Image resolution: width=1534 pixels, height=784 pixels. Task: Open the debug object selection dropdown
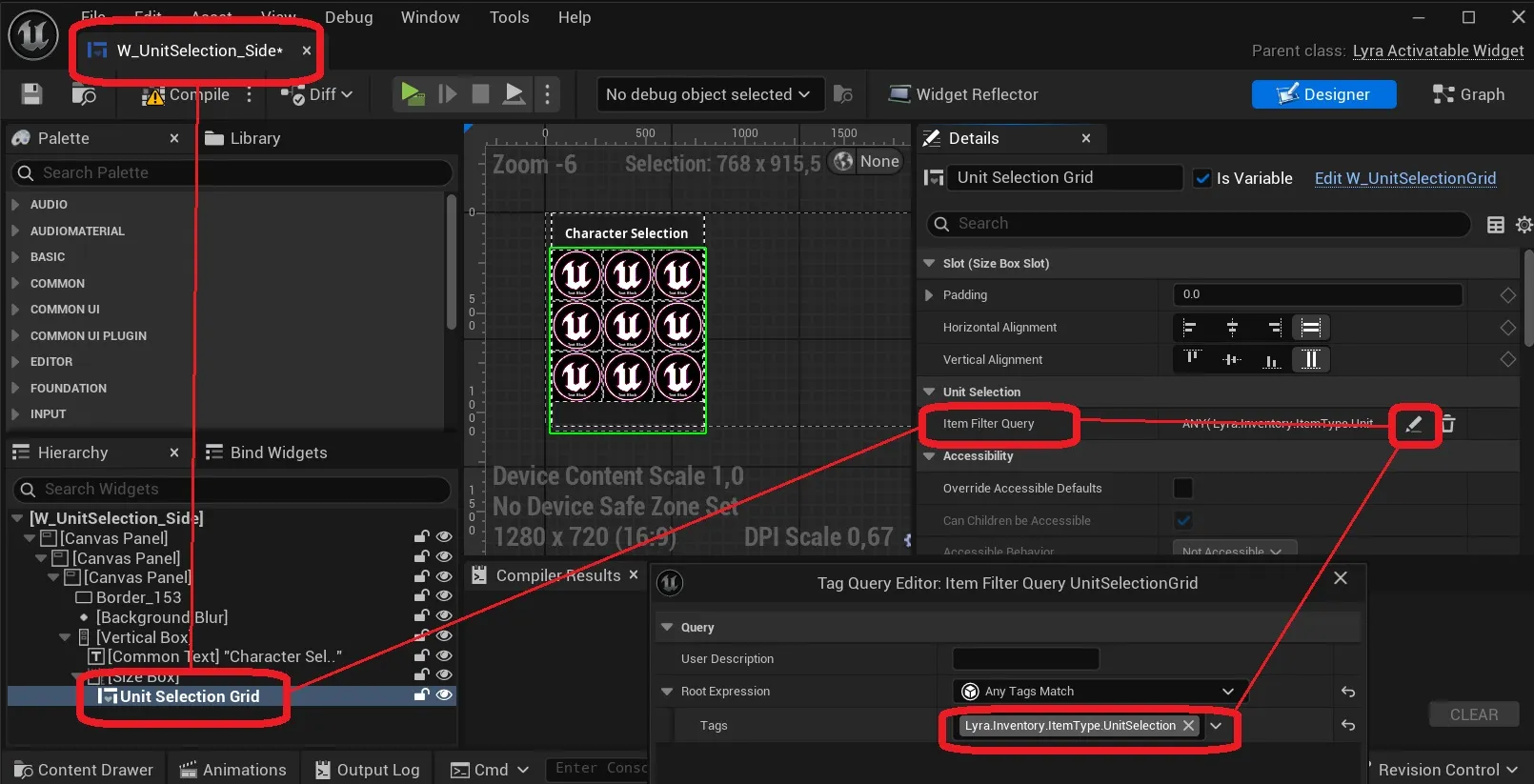click(709, 94)
